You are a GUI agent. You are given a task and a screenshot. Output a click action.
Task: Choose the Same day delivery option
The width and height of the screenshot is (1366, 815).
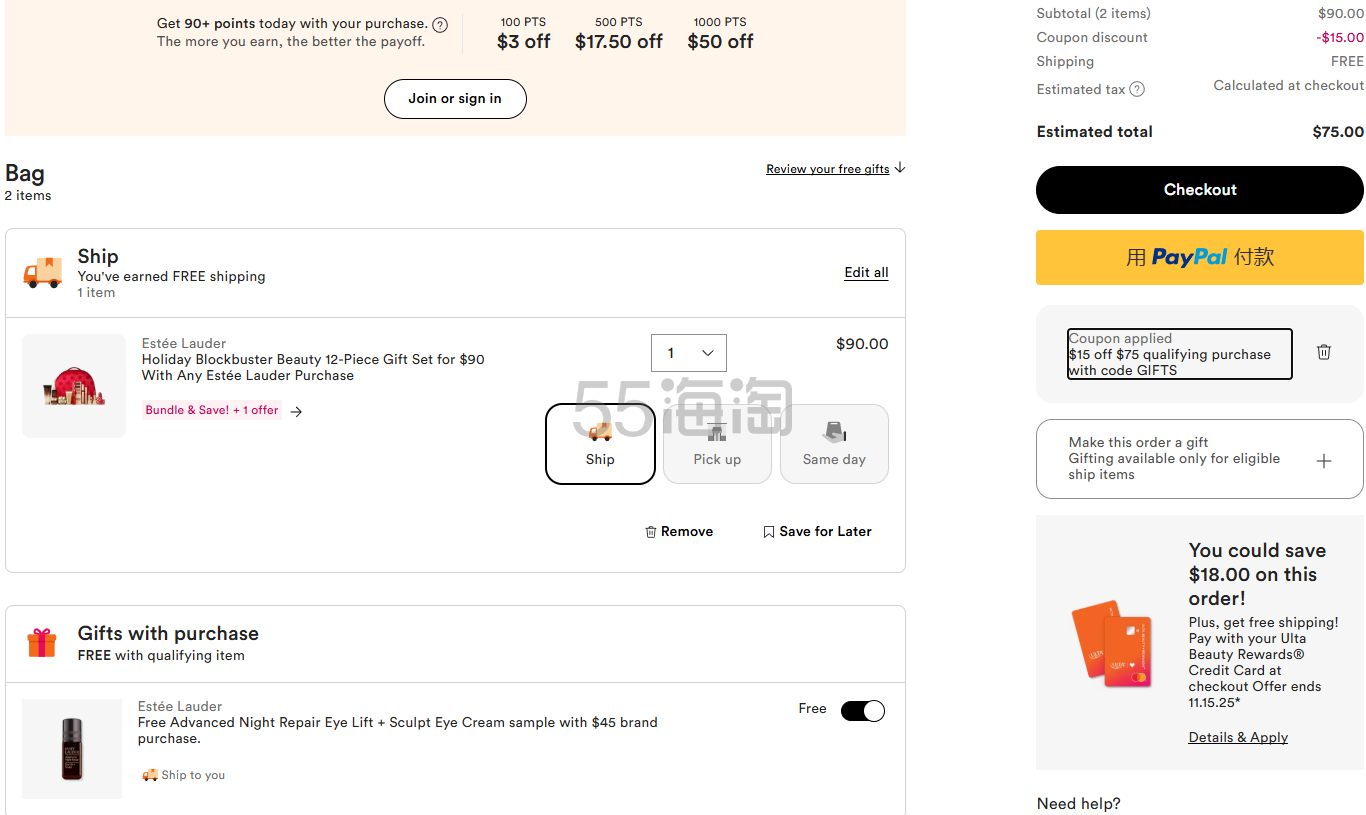[834, 444]
